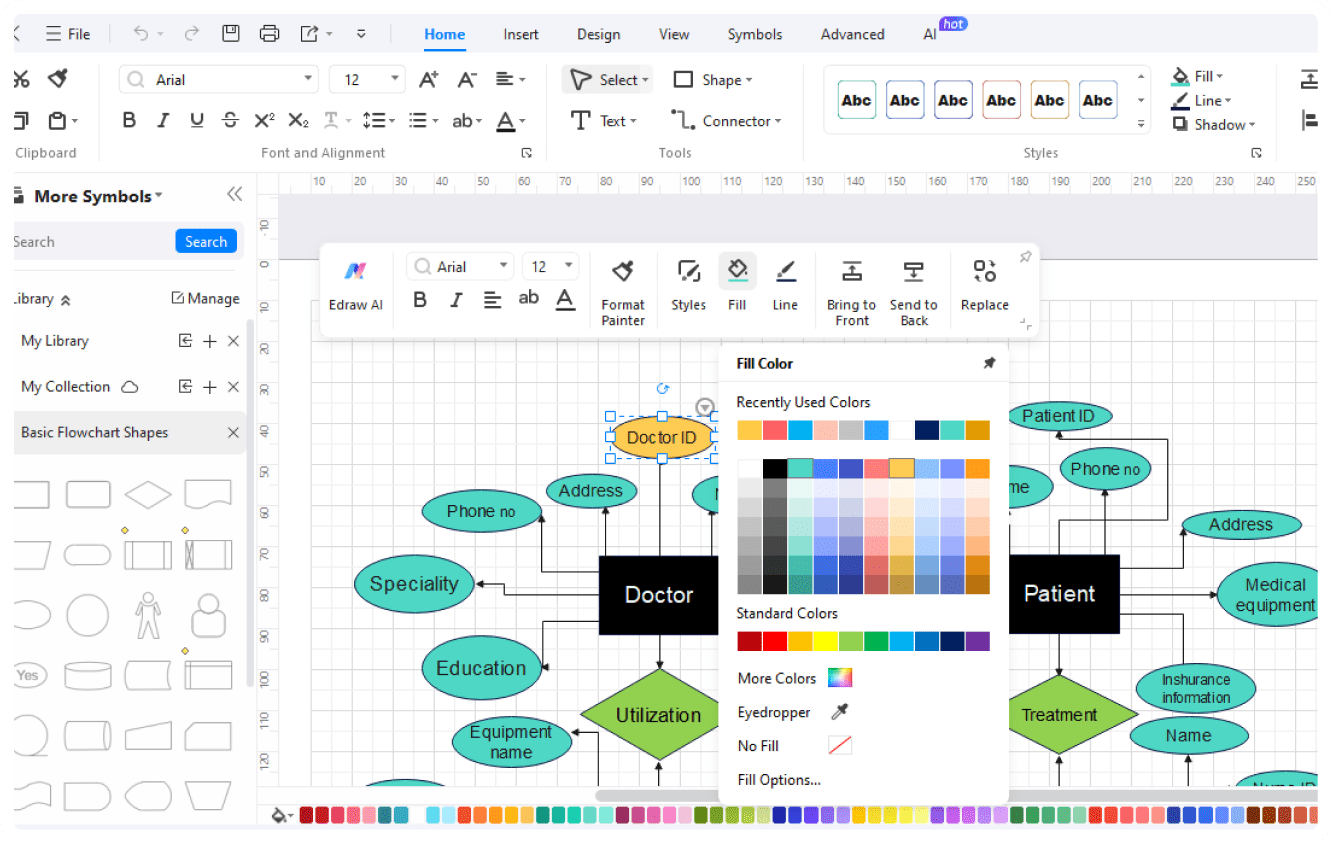Click the Eyedropper in Fill Color panel

pyautogui.click(x=840, y=712)
